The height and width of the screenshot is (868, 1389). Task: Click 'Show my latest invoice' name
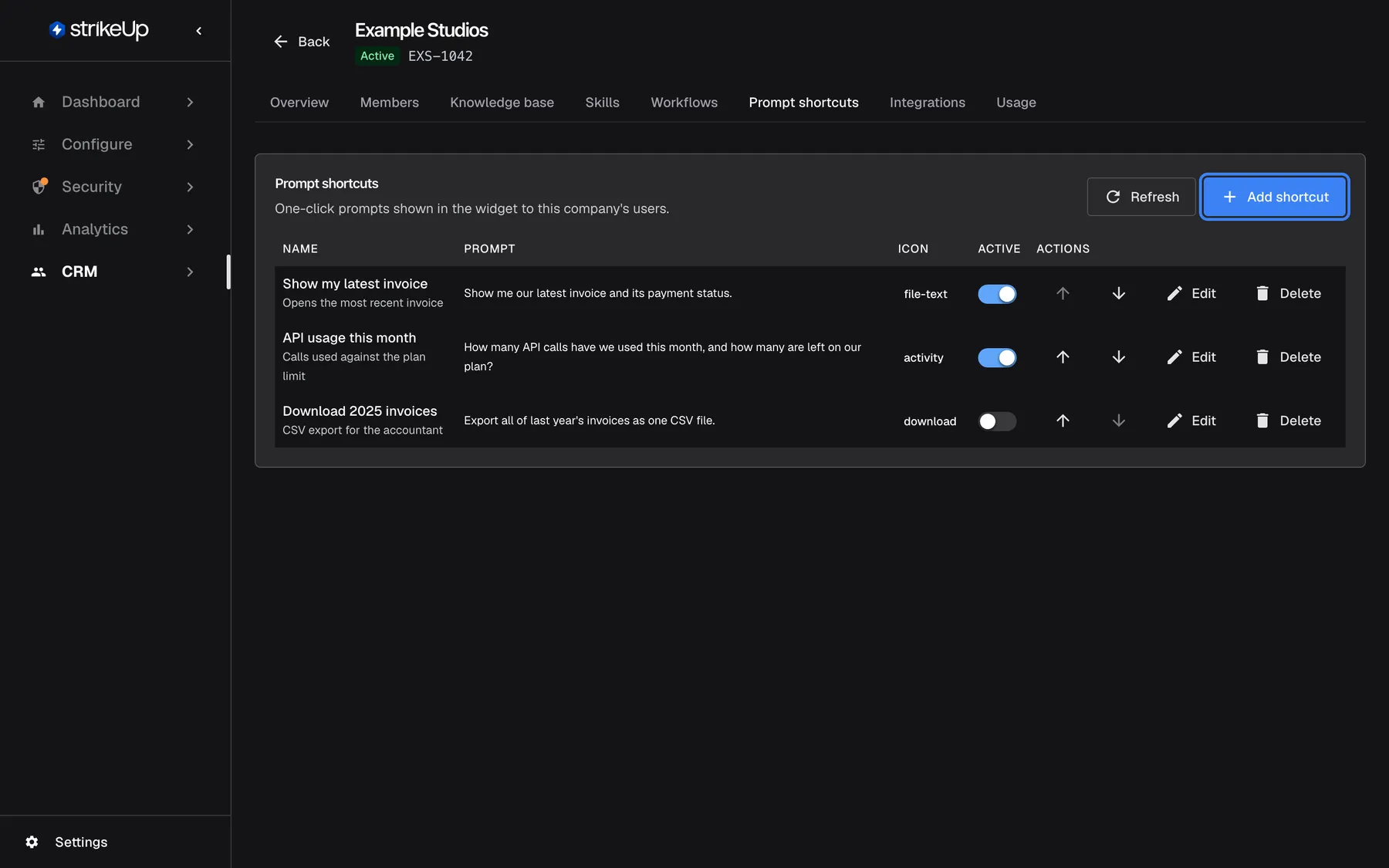coord(355,284)
